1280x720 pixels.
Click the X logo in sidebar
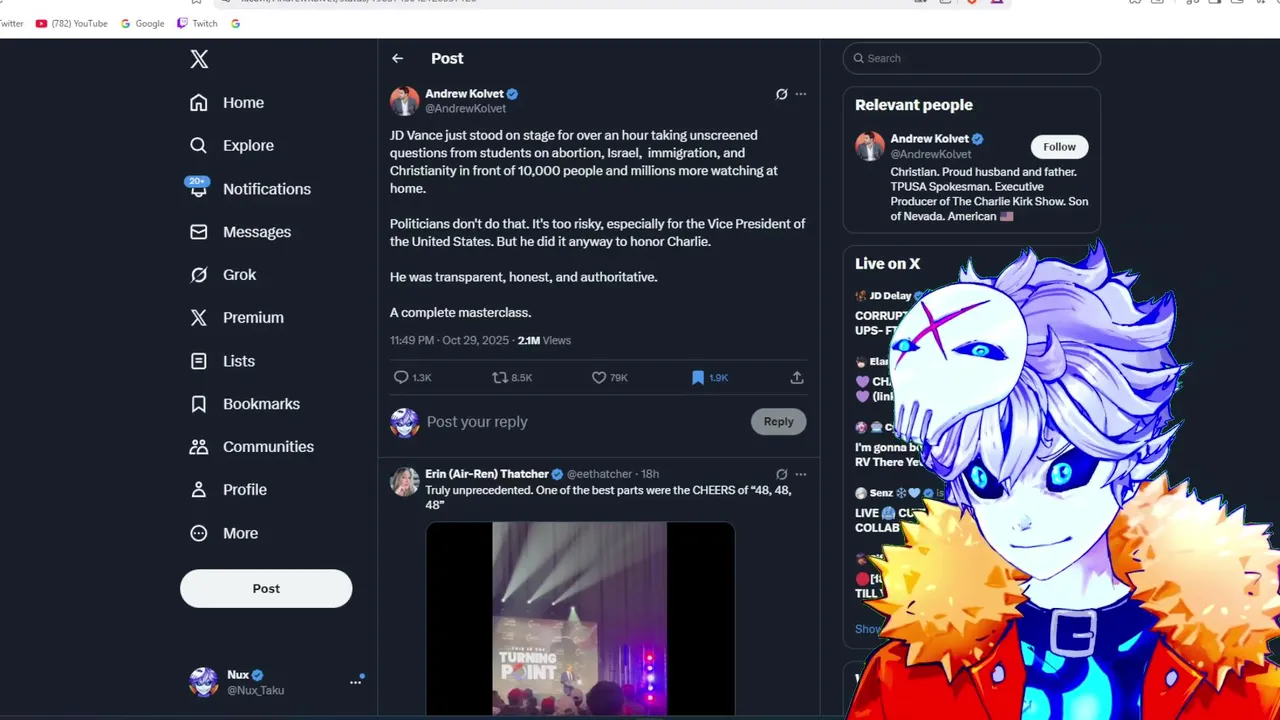[199, 59]
